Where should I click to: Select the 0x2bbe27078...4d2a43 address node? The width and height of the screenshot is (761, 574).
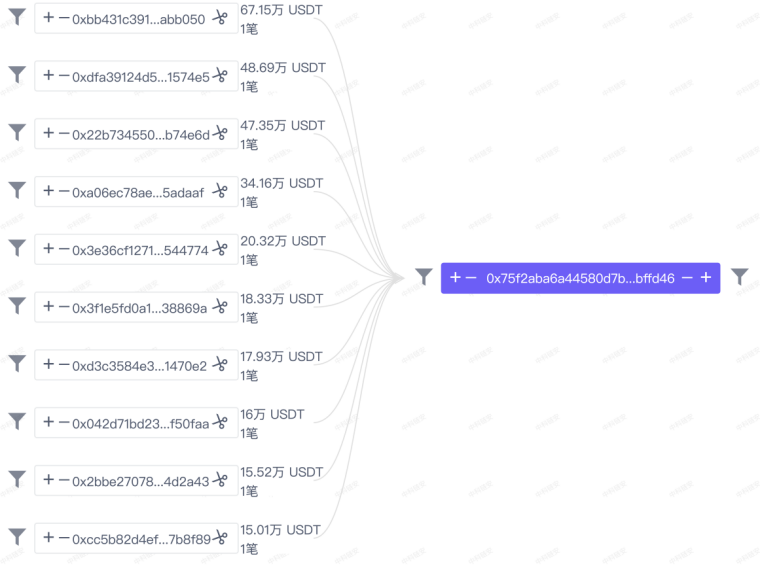(x=136, y=480)
